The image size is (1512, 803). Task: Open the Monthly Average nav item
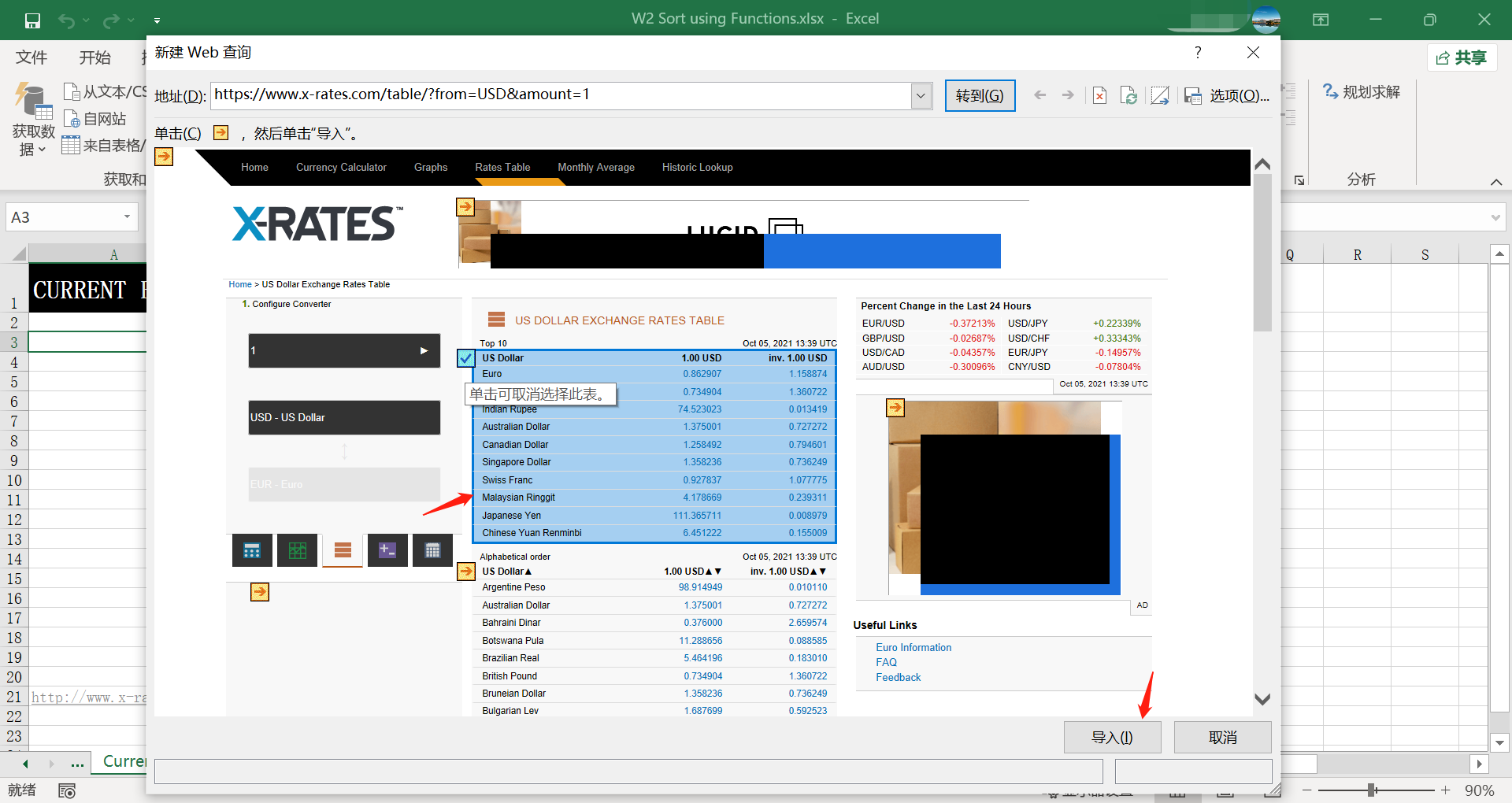[x=596, y=167]
